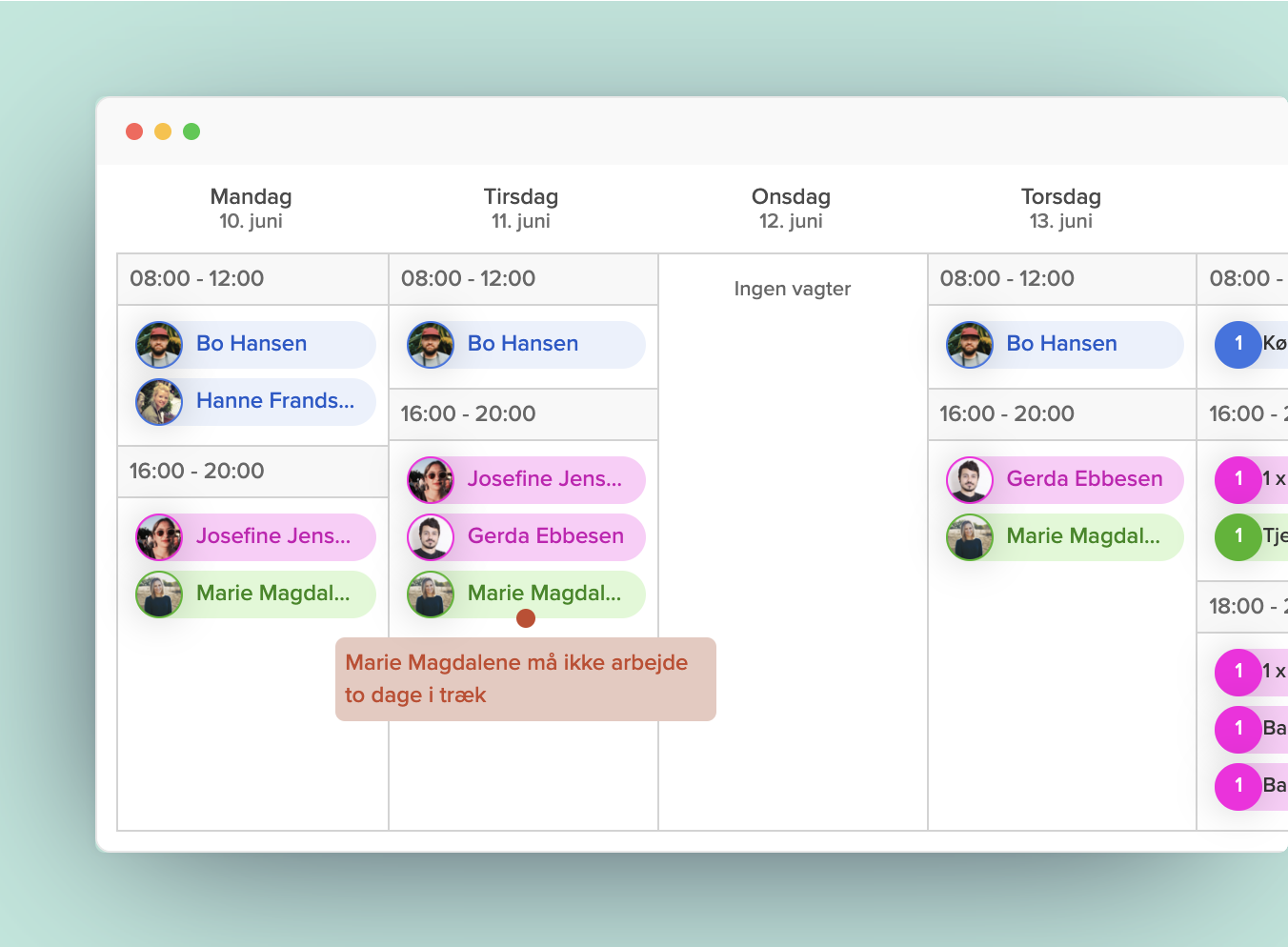The width and height of the screenshot is (1288, 947).
Task: Click the green open-shift badge numbered 1
Action: [x=1238, y=536]
